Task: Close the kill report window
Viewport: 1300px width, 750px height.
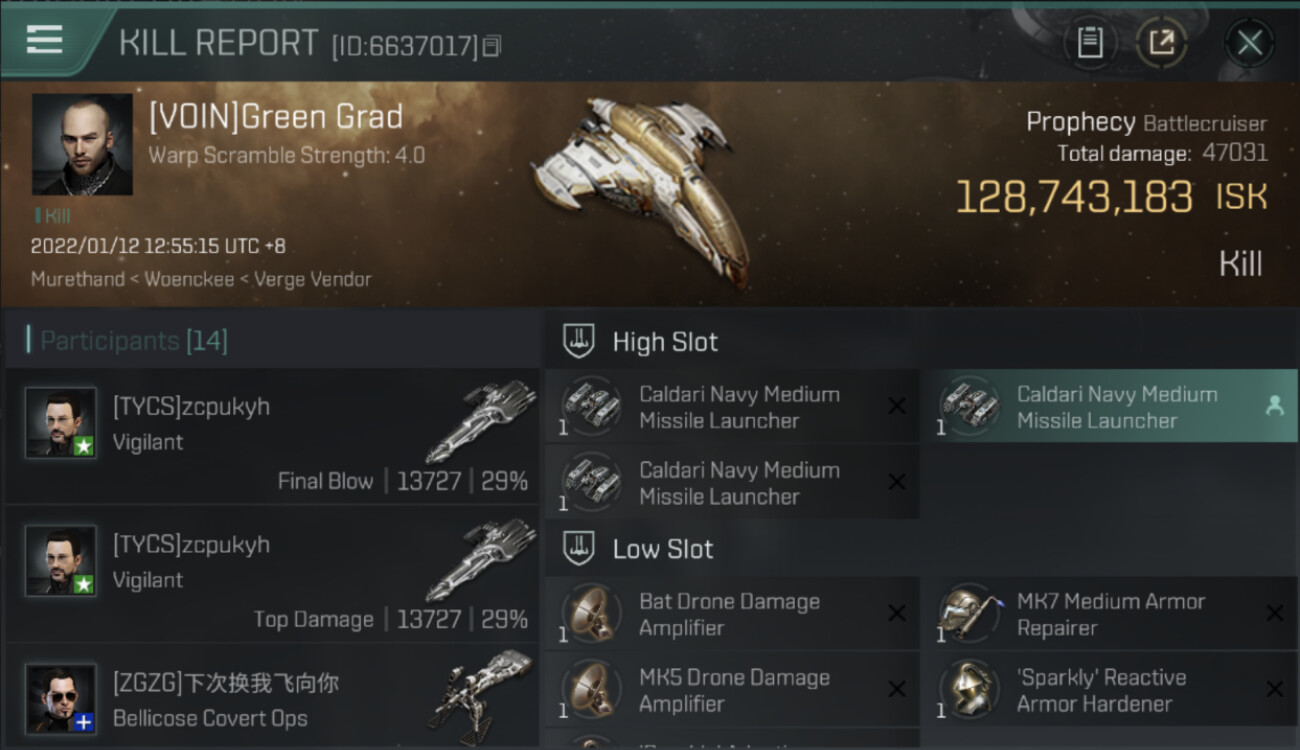Action: (1249, 43)
